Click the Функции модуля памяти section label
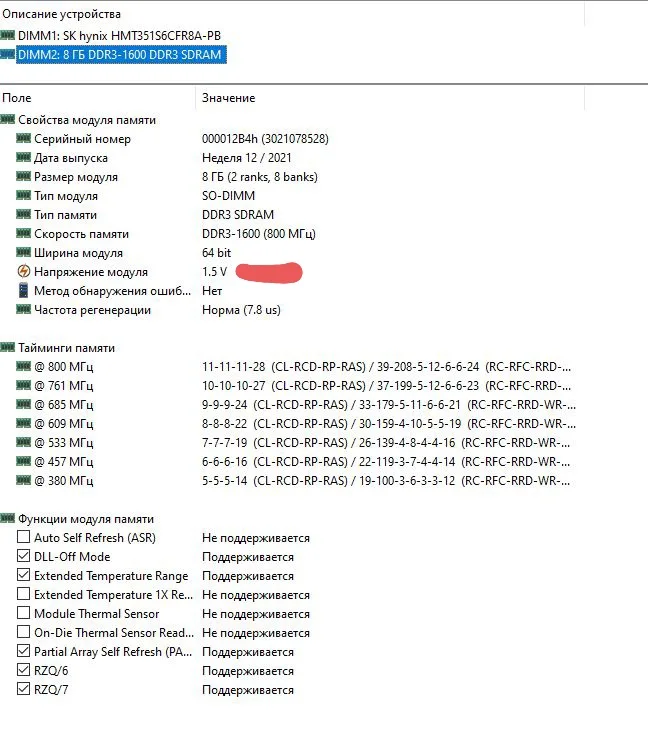The height and width of the screenshot is (744, 648). coord(86,519)
